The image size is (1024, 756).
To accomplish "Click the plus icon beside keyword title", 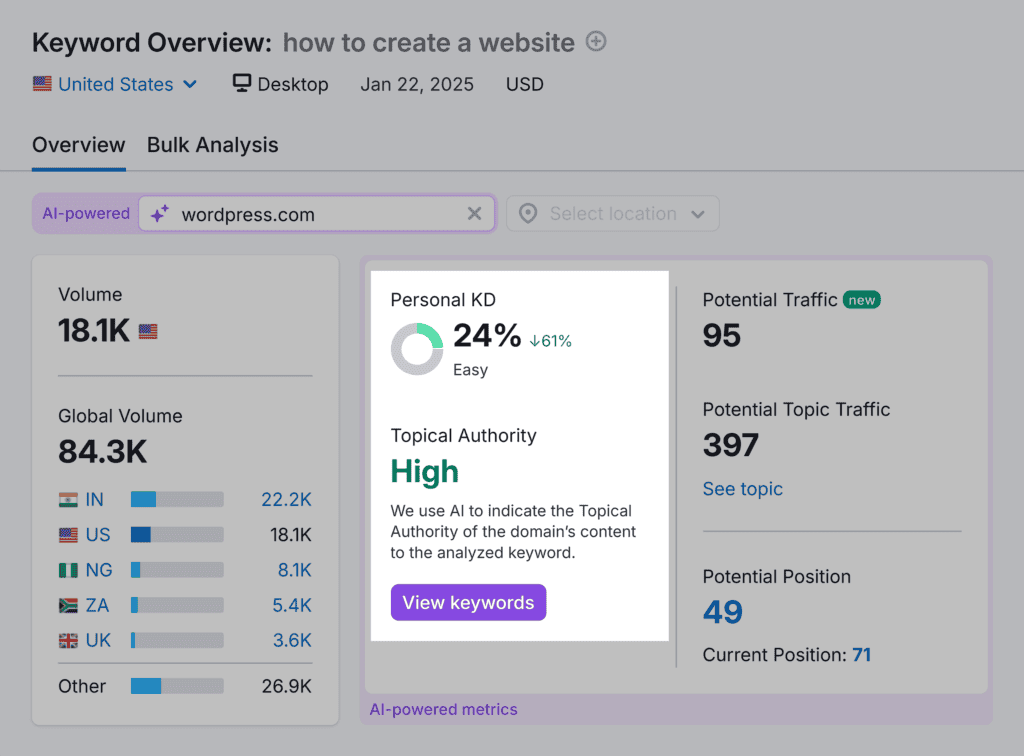I will pos(596,42).
